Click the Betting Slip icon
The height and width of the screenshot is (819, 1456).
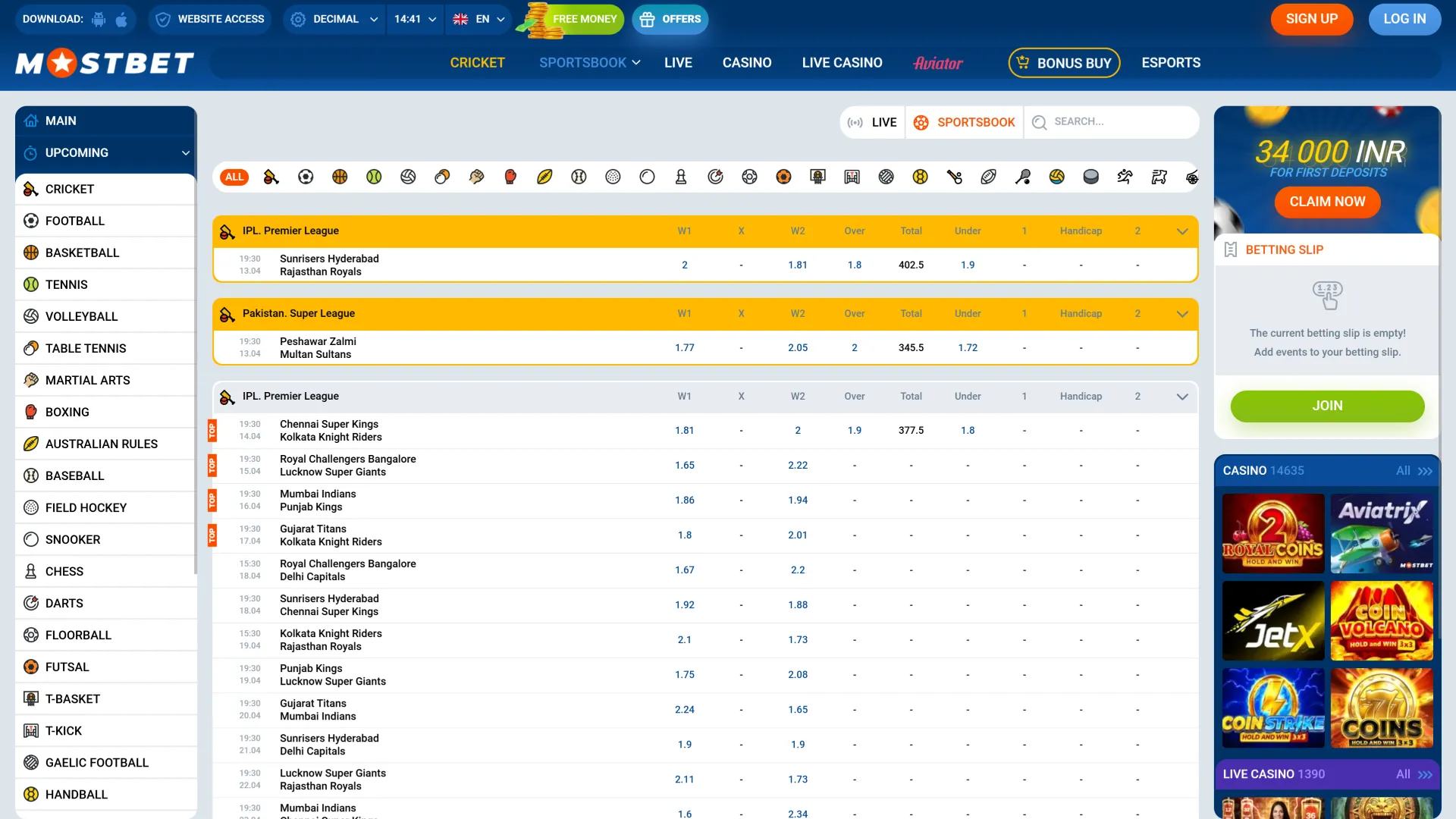1231,249
